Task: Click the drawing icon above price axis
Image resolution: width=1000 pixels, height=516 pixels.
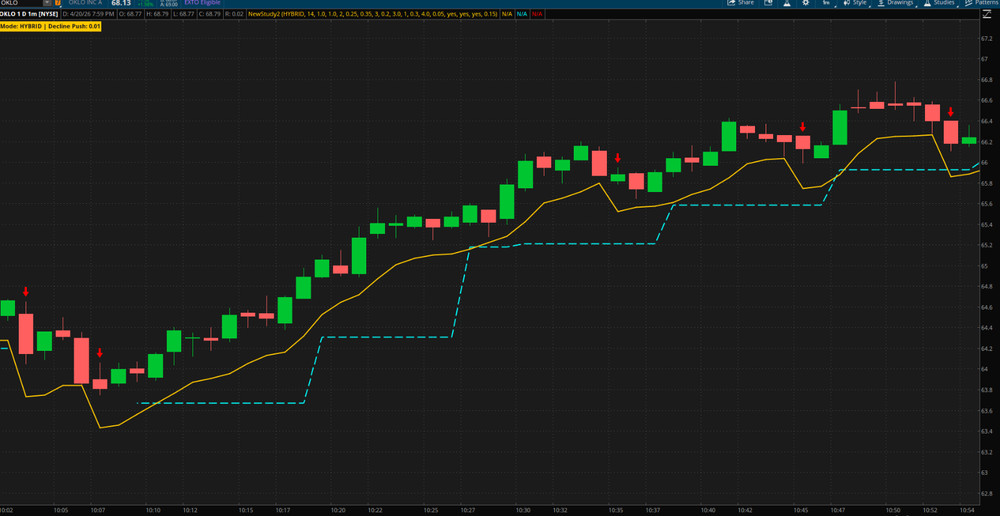Action: pos(987,14)
